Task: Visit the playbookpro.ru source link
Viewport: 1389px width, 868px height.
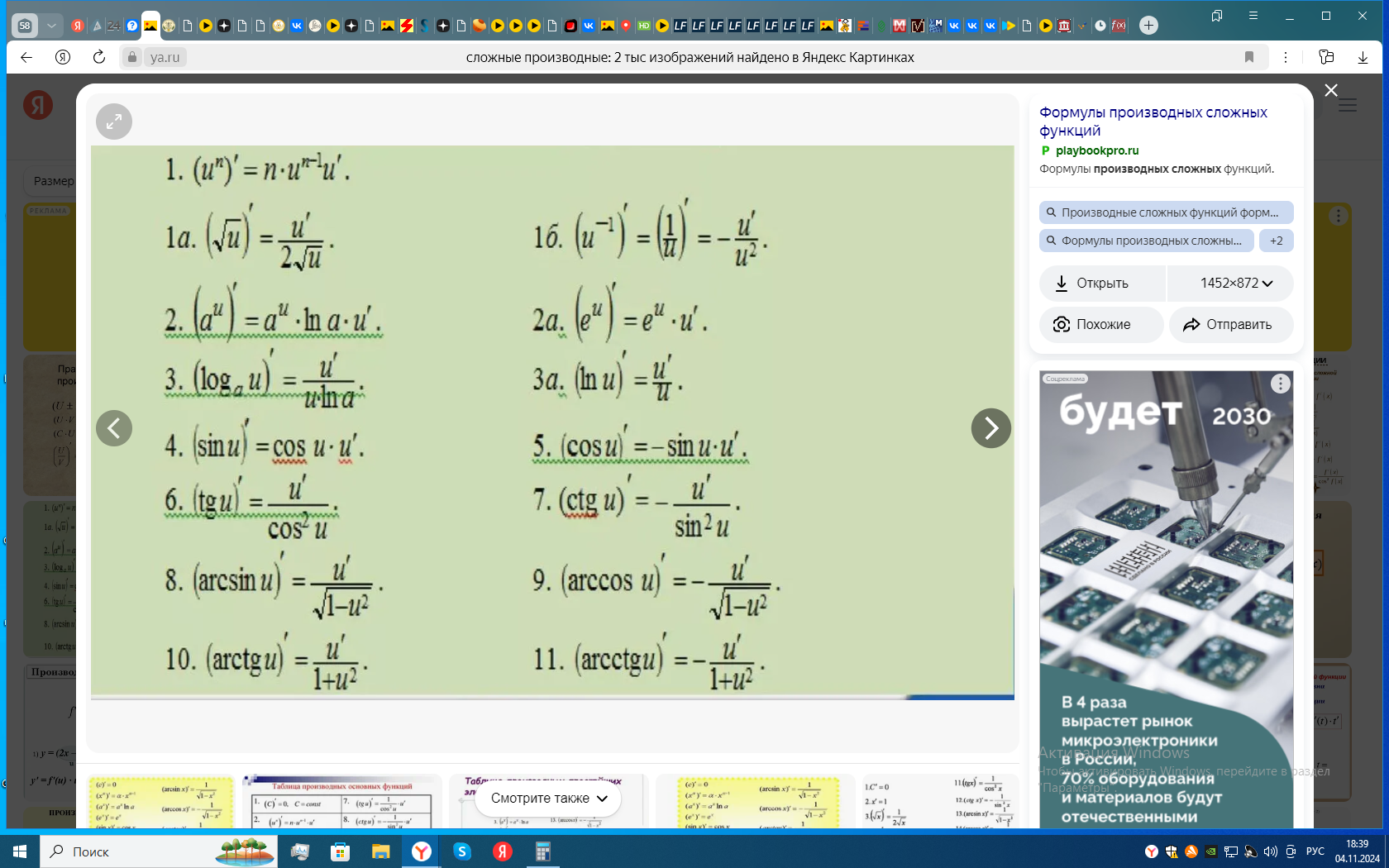Action: pos(1096,150)
